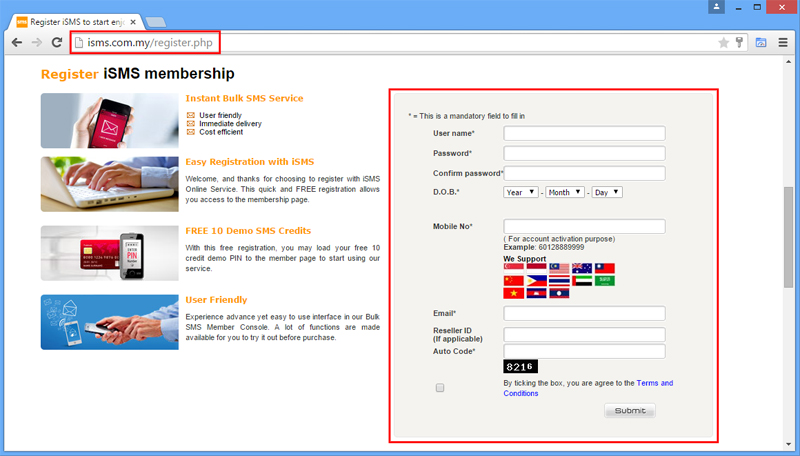The width and height of the screenshot is (800, 456).
Task: Click the China flag
Action: (513, 281)
